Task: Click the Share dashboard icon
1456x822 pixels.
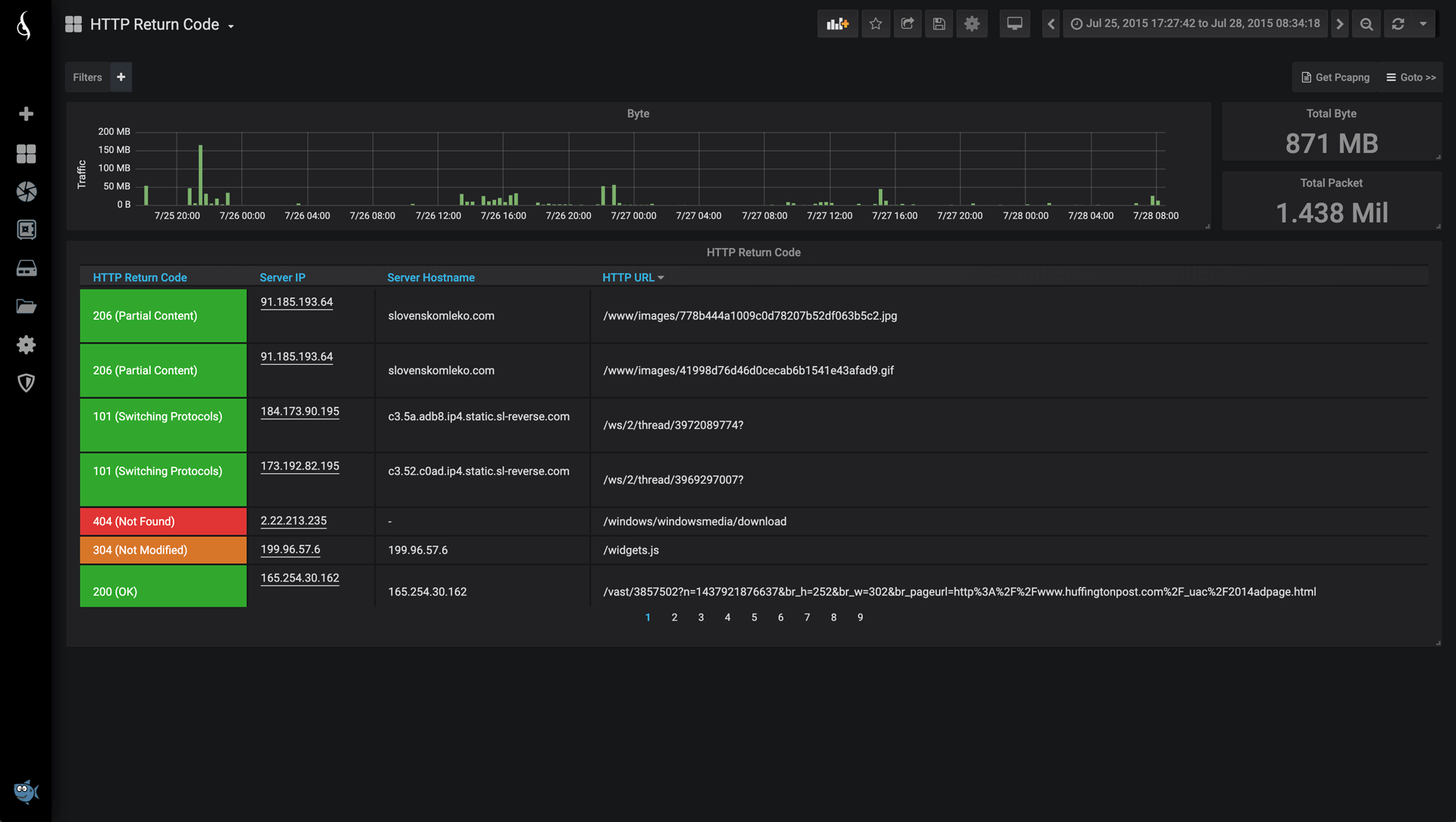Action: coord(908,24)
